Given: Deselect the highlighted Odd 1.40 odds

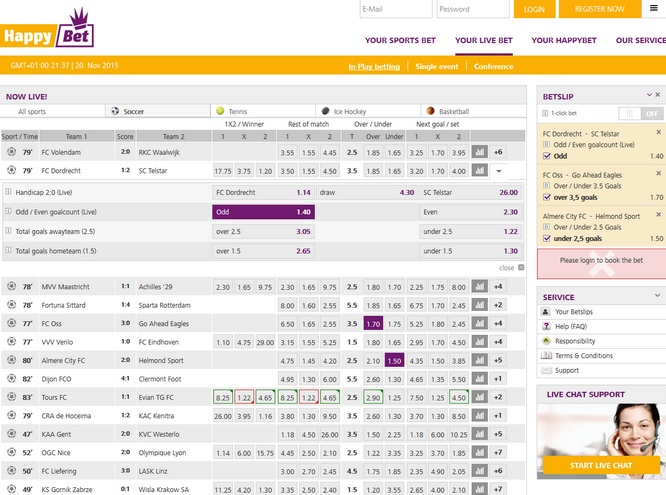Looking at the screenshot, I should (263, 212).
